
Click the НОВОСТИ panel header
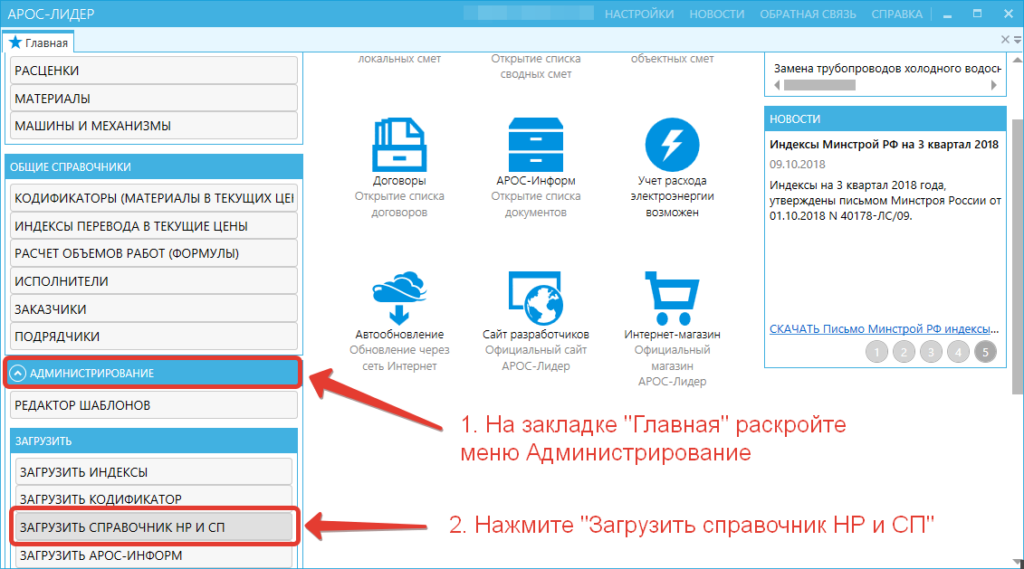click(x=885, y=119)
